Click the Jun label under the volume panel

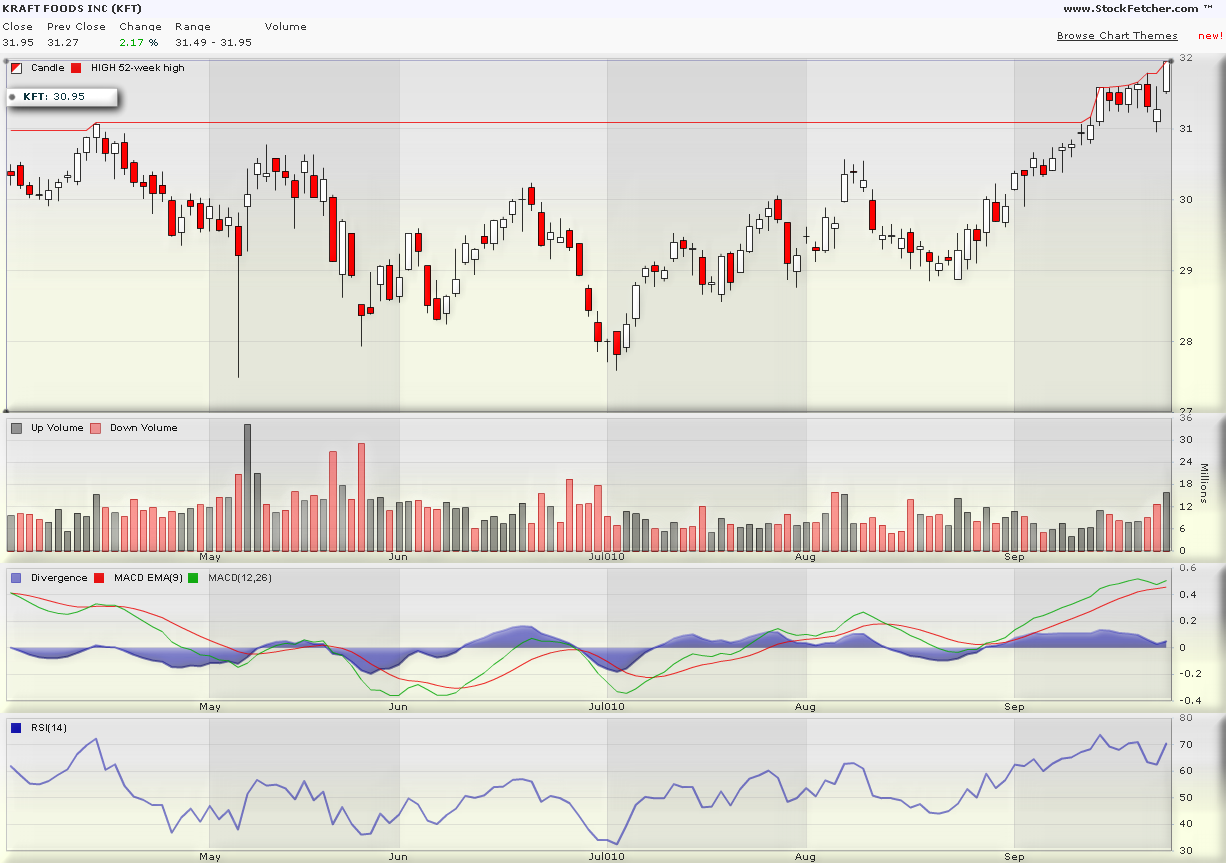(x=398, y=557)
